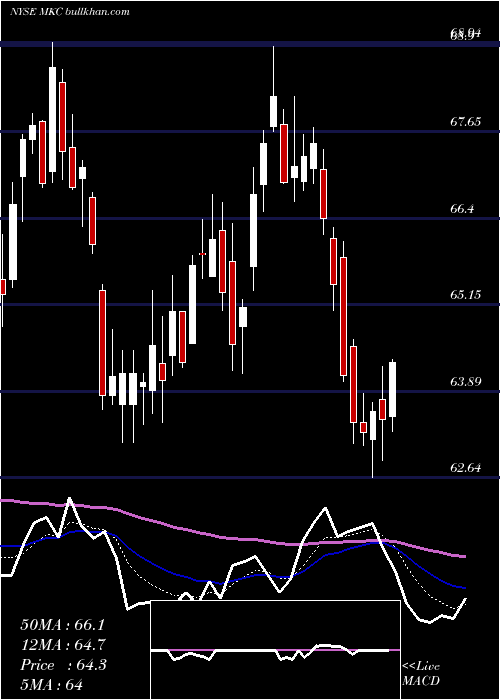
Task: Select the 65.15 price level label
Action: click(466, 295)
